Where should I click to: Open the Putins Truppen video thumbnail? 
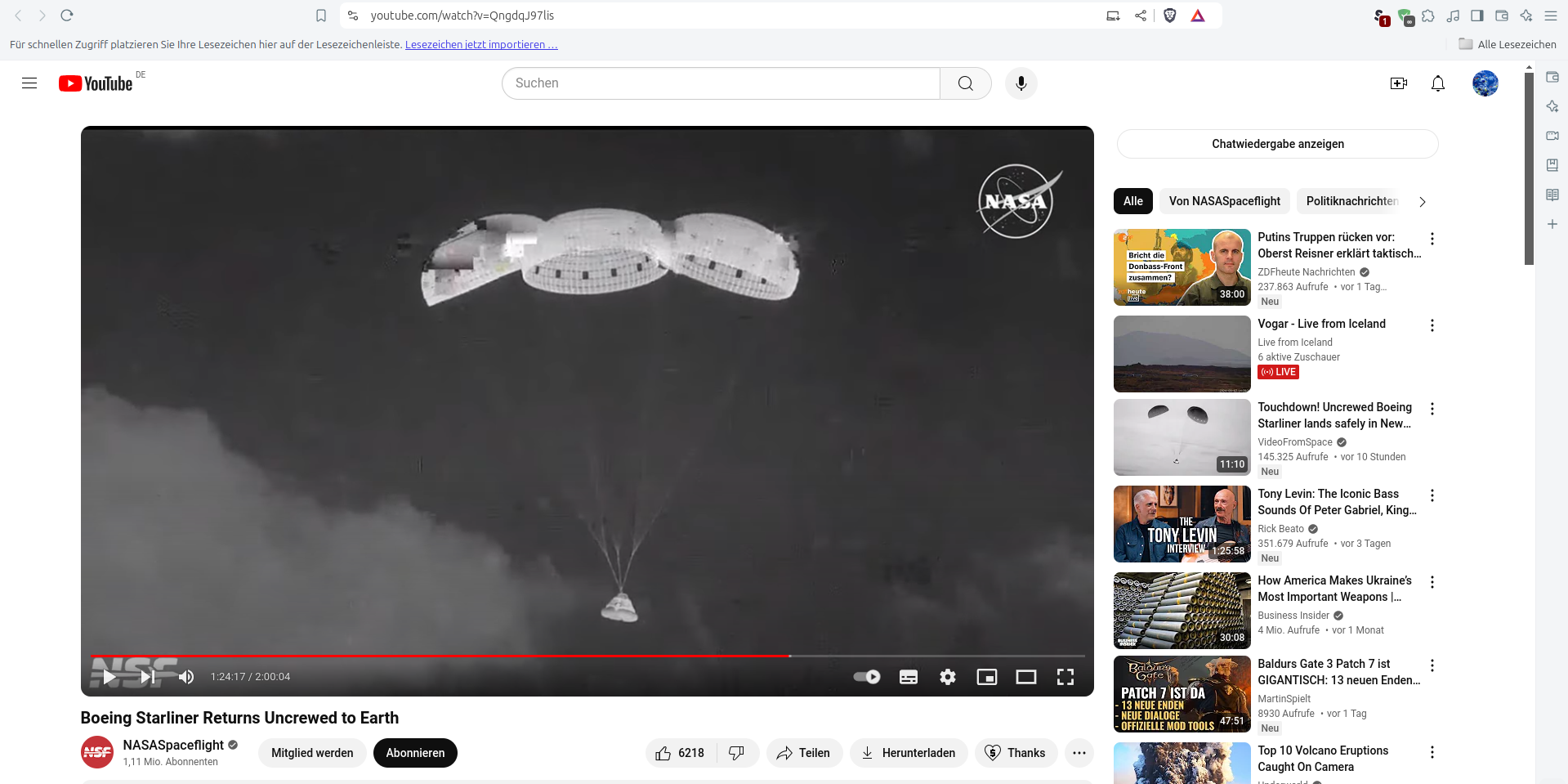click(1182, 267)
